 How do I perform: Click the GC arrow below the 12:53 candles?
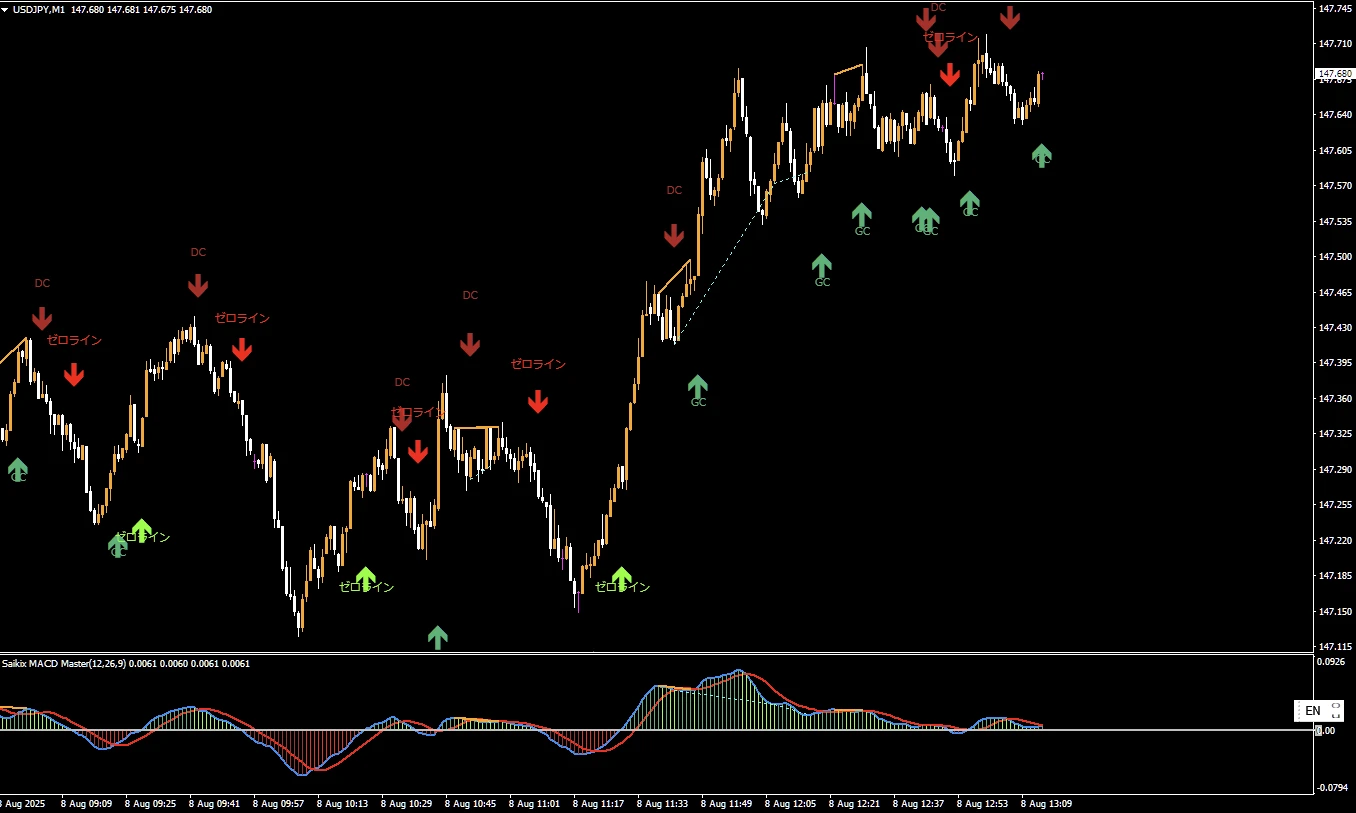pos(969,202)
